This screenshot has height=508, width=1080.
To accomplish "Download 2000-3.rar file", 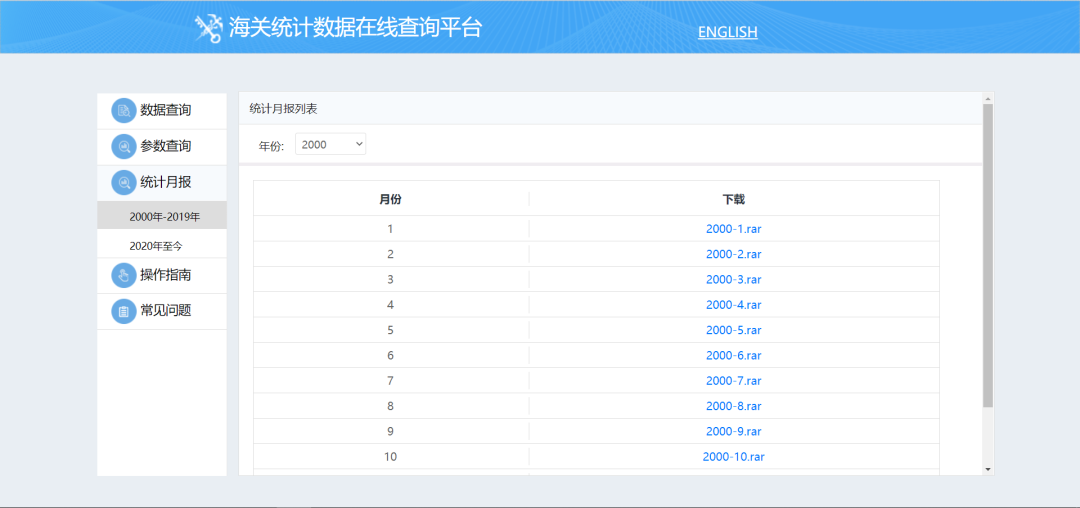I will point(734,279).
